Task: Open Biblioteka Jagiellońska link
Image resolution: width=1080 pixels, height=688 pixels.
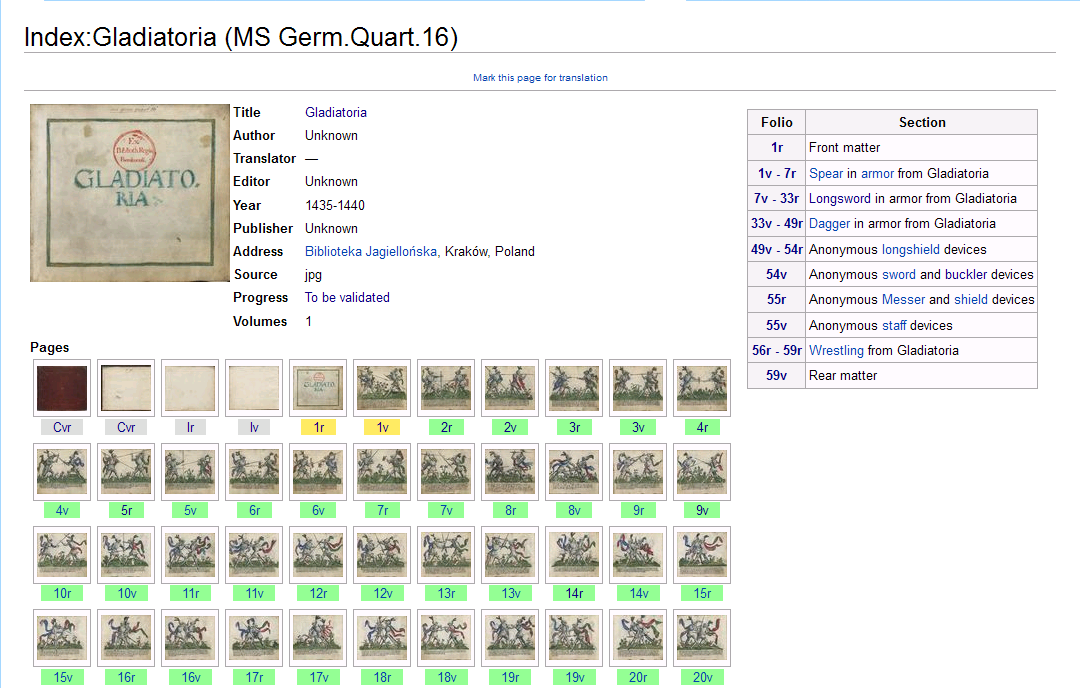Action: pos(371,251)
